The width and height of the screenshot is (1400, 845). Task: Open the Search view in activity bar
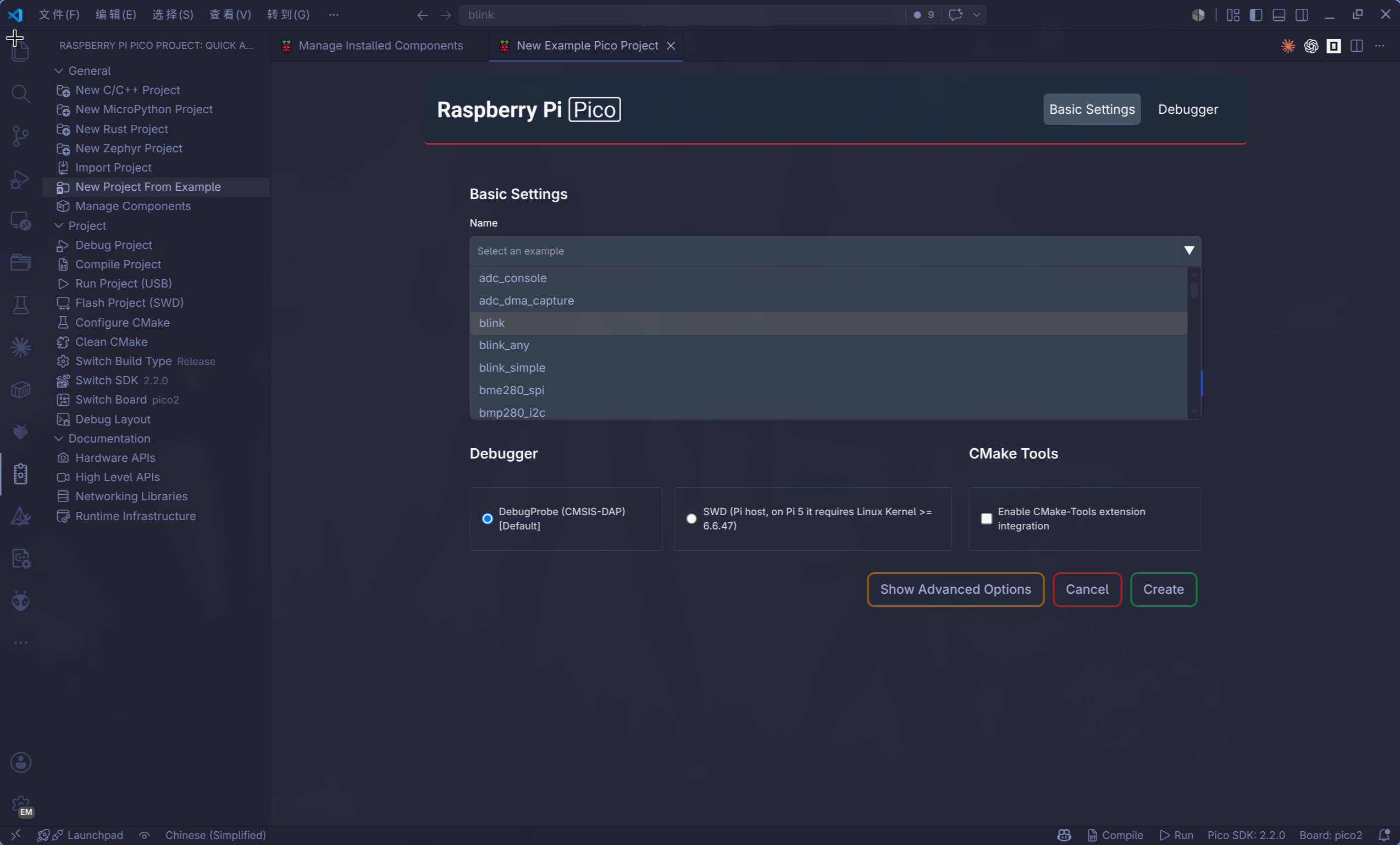point(20,94)
